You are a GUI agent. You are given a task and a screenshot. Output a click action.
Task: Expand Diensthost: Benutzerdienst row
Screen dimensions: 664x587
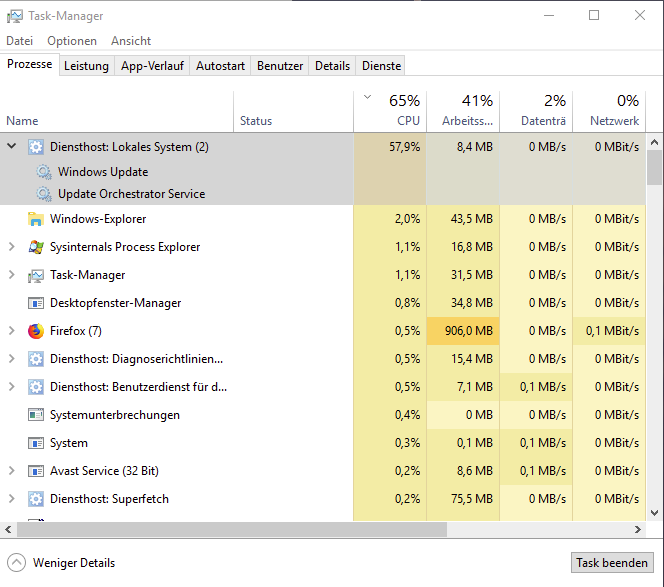point(12,387)
